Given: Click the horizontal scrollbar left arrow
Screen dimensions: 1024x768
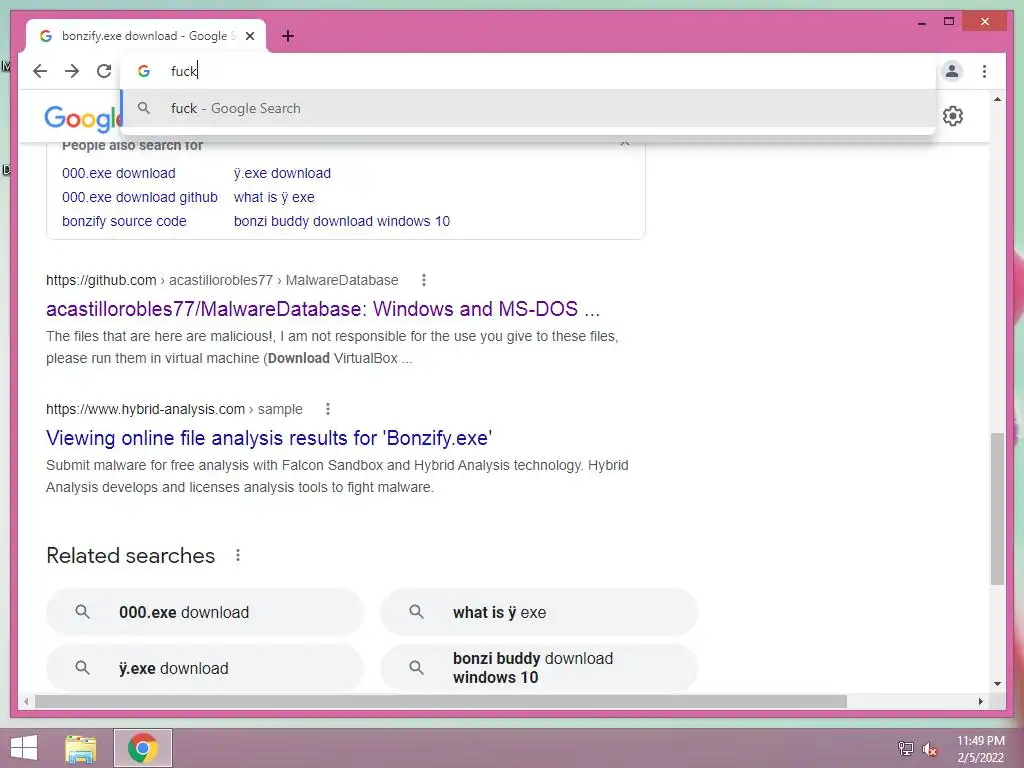Looking at the screenshot, I should pos(26,701).
